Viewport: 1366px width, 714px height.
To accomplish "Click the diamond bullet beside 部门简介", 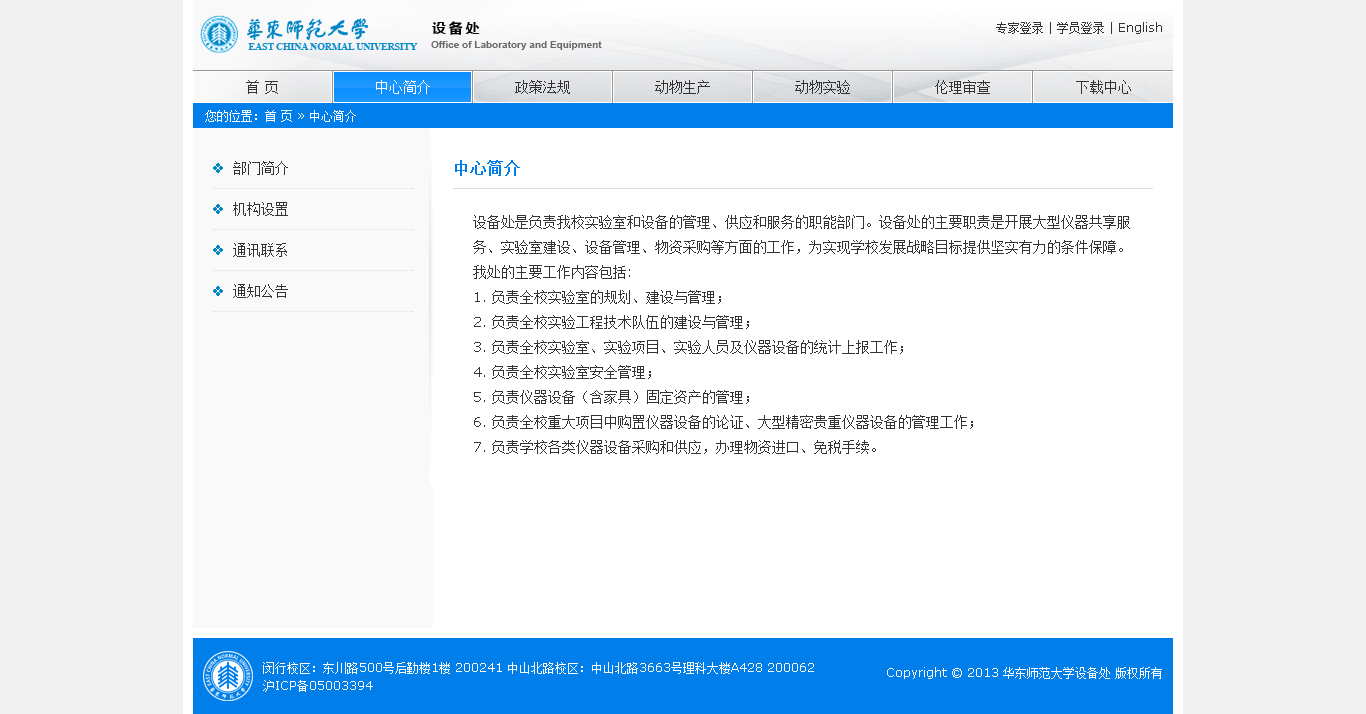I will point(218,168).
